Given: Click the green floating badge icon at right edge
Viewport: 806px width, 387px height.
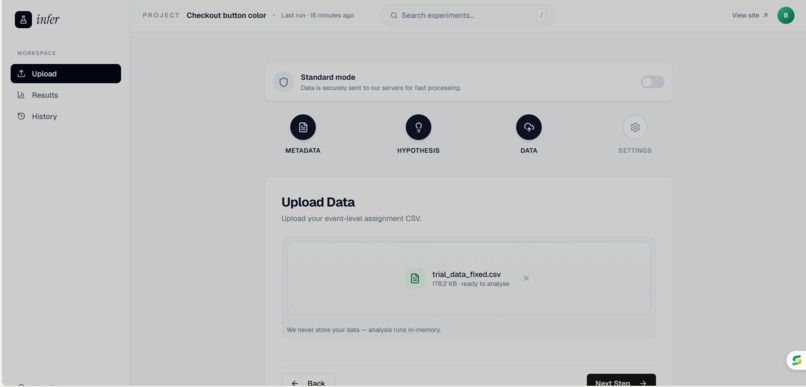Looking at the screenshot, I should 796,360.
